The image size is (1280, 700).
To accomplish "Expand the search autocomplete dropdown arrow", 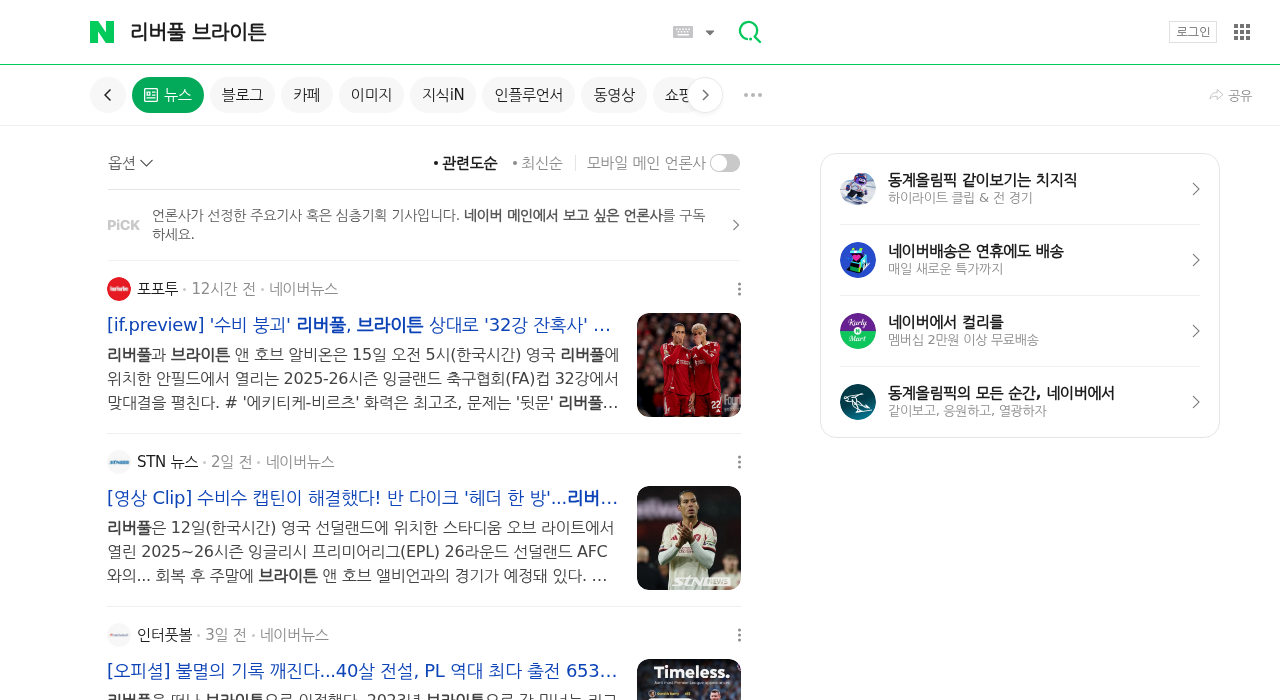I will pyautogui.click(x=710, y=32).
